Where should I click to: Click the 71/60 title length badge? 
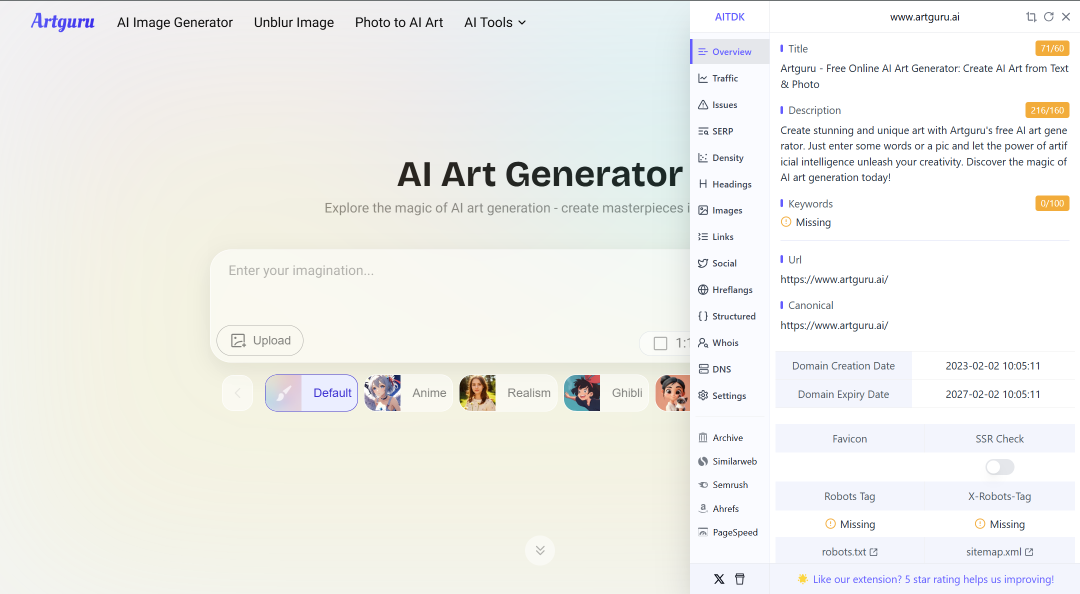pos(1052,48)
